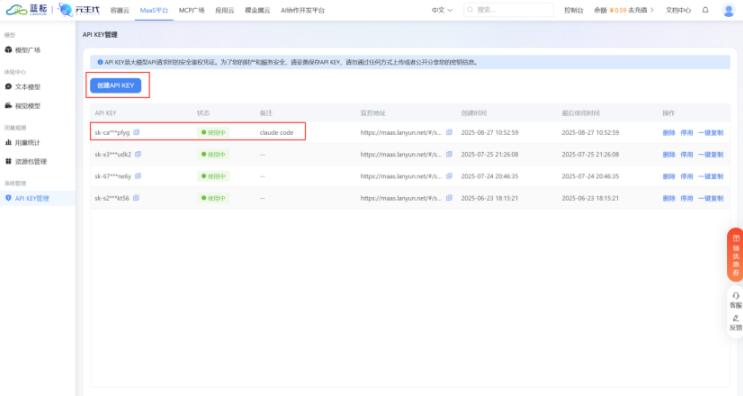Copy access URL in 2025-06-23 row

449,198
